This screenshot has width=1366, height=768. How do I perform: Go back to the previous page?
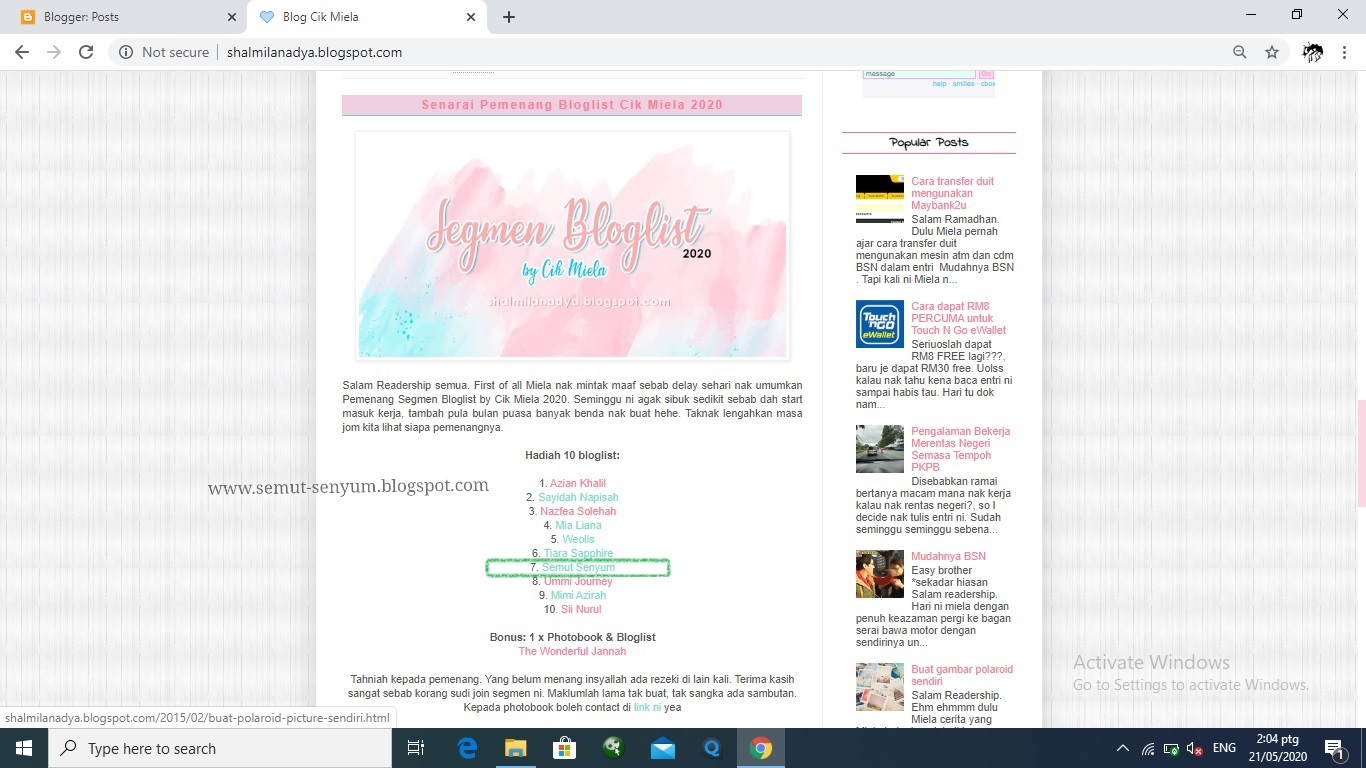[x=22, y=52]
